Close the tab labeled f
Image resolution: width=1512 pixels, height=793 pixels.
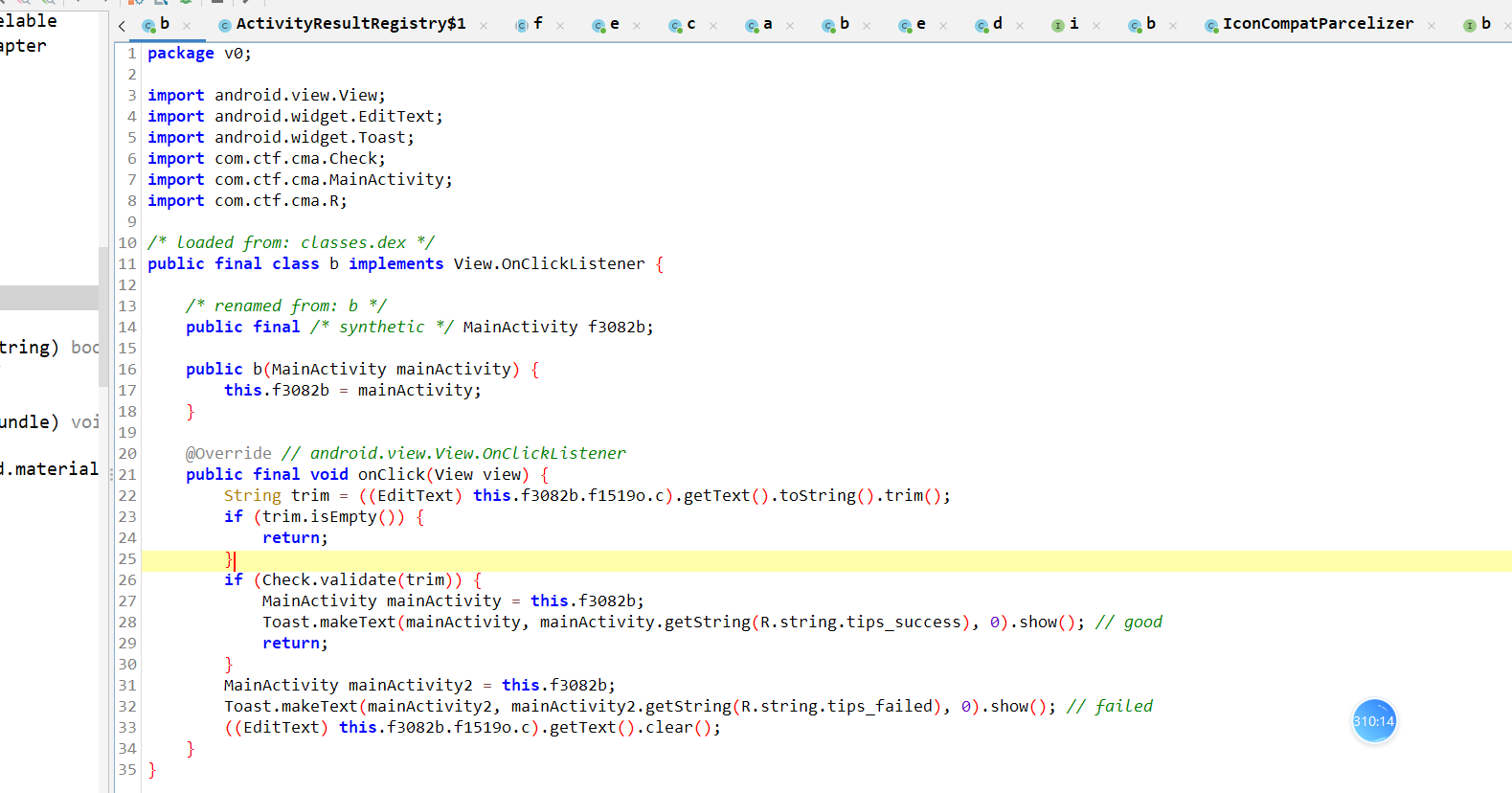coord(560,26)
